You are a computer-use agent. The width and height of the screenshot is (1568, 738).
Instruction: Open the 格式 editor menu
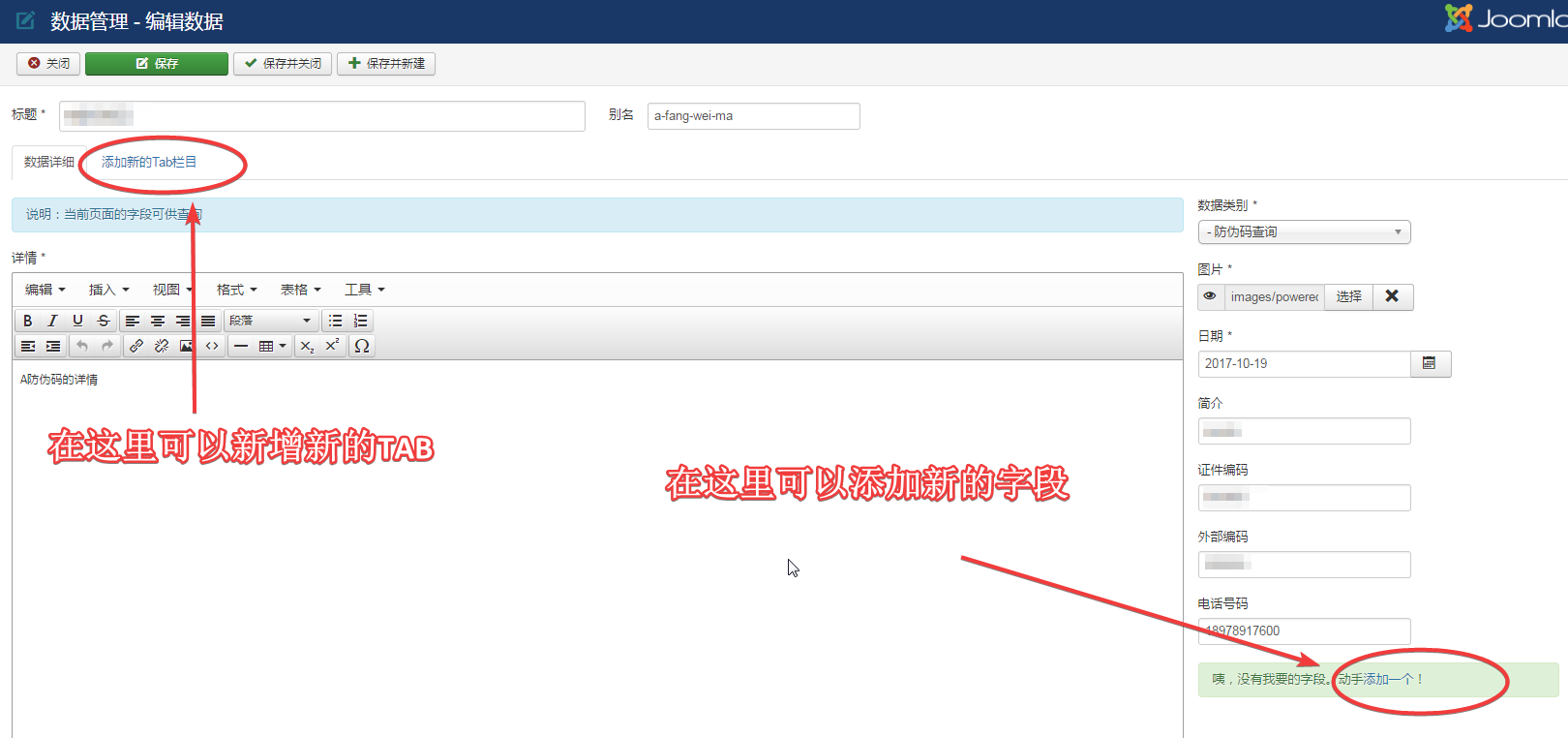pos(236,290)
